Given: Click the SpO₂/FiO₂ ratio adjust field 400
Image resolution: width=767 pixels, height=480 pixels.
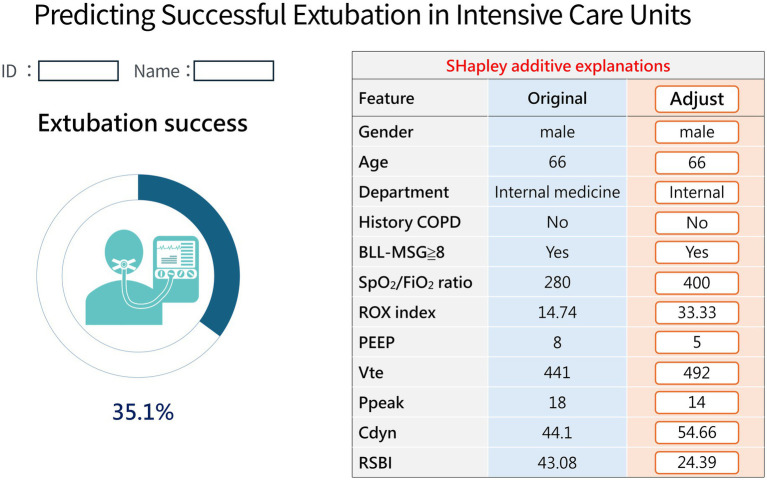Looking at the screenshot, I should point(697,283).
